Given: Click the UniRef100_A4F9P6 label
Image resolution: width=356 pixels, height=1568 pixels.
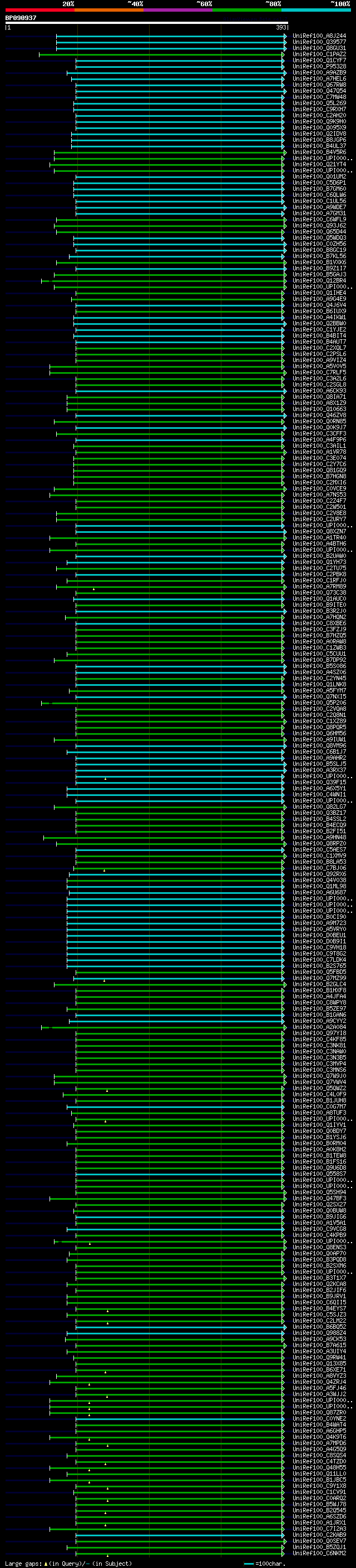Looking at the screenshot, I should pos(319,439).
